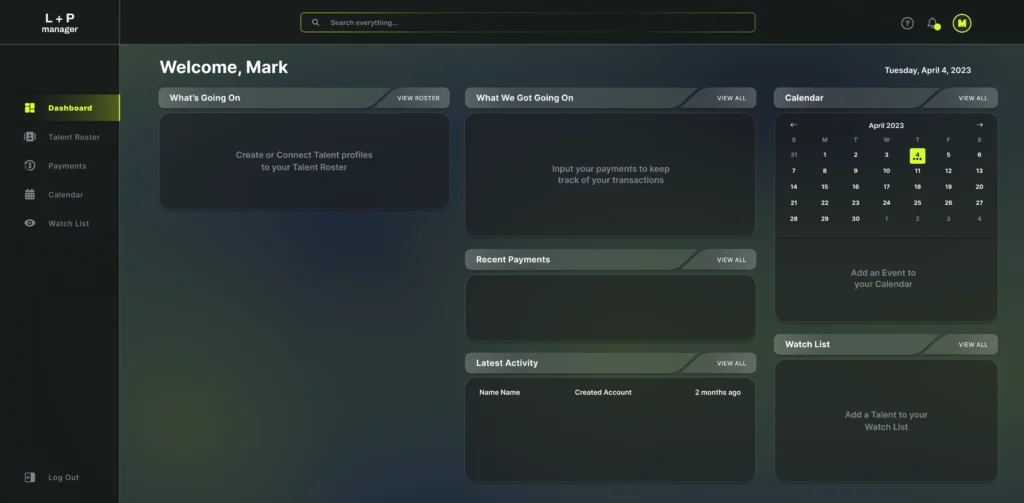1024x503 pixels.
Task: Select April 18 on the calendar
Action: coord(918,187)
